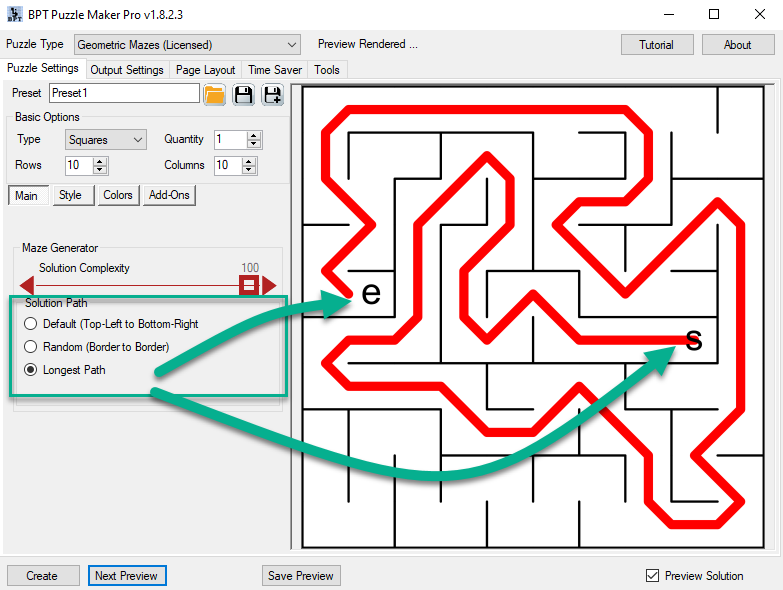Click the Preset name text field
Viewport: 783px width, 590px height.
point(124,93)
